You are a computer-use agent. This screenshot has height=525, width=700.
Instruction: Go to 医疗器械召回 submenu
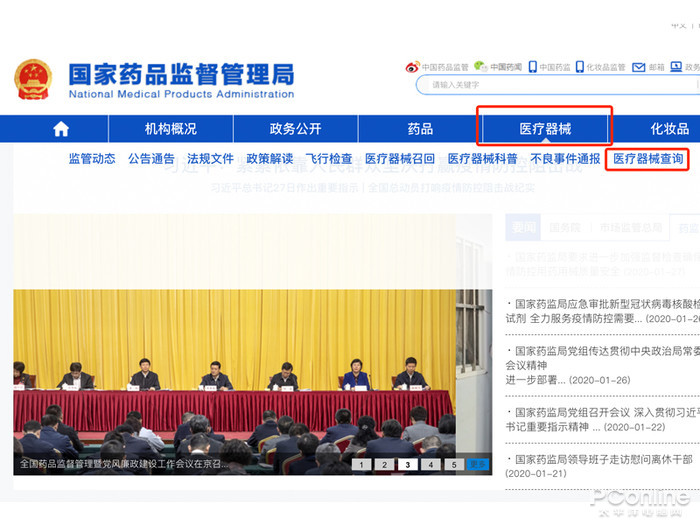click(x=400, y=158)
